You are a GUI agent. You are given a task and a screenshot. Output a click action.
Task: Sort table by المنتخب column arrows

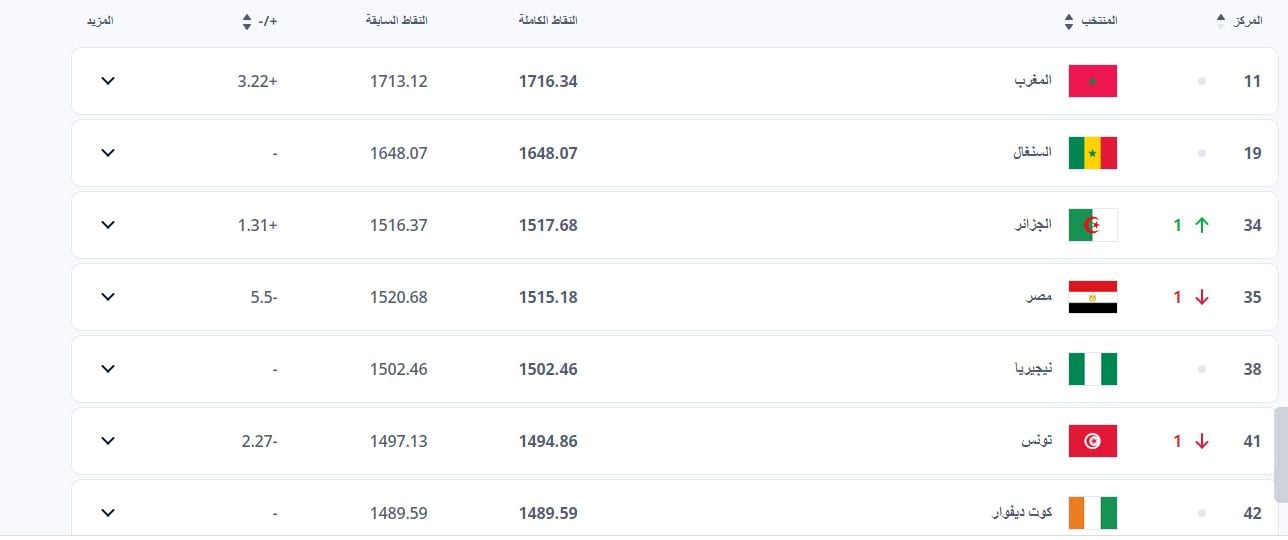click(x=1070, y=21)
